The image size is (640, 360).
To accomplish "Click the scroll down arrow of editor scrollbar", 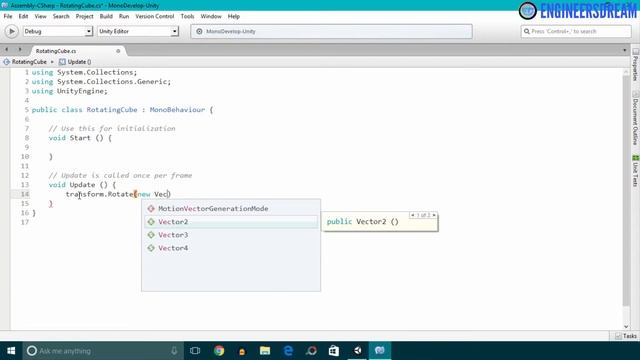I will coord(626,326).
